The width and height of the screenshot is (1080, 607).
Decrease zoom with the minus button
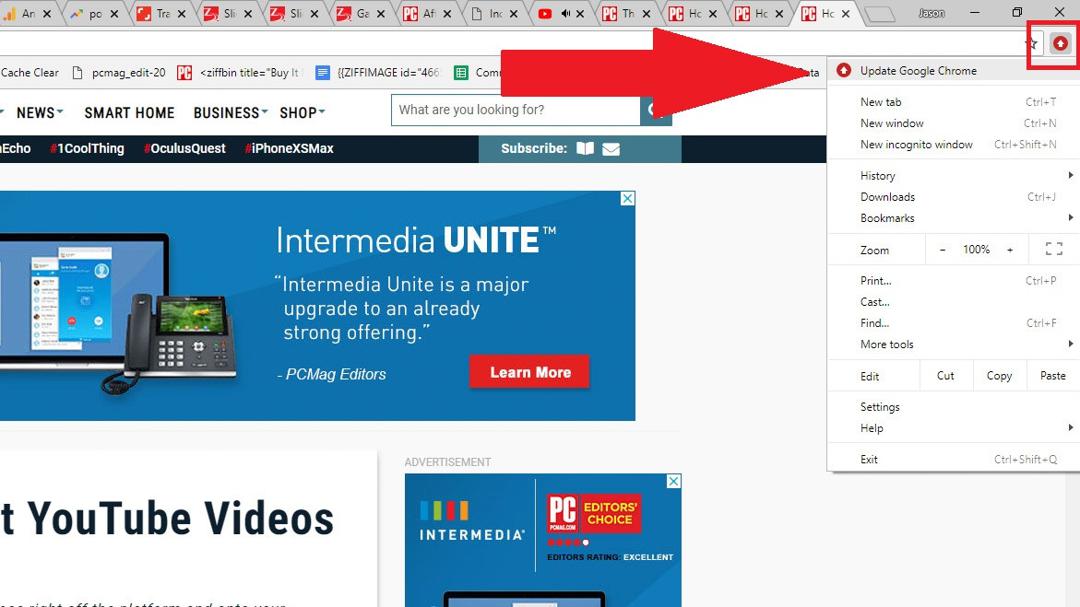[942, 249]
